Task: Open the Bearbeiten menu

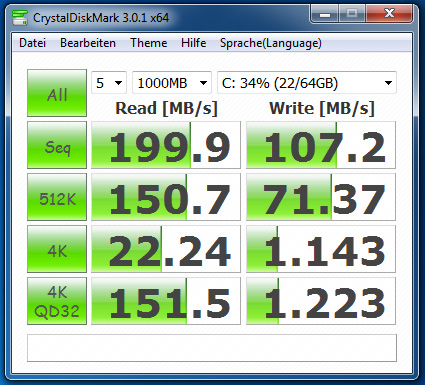Action: click(x=88, y=43)
